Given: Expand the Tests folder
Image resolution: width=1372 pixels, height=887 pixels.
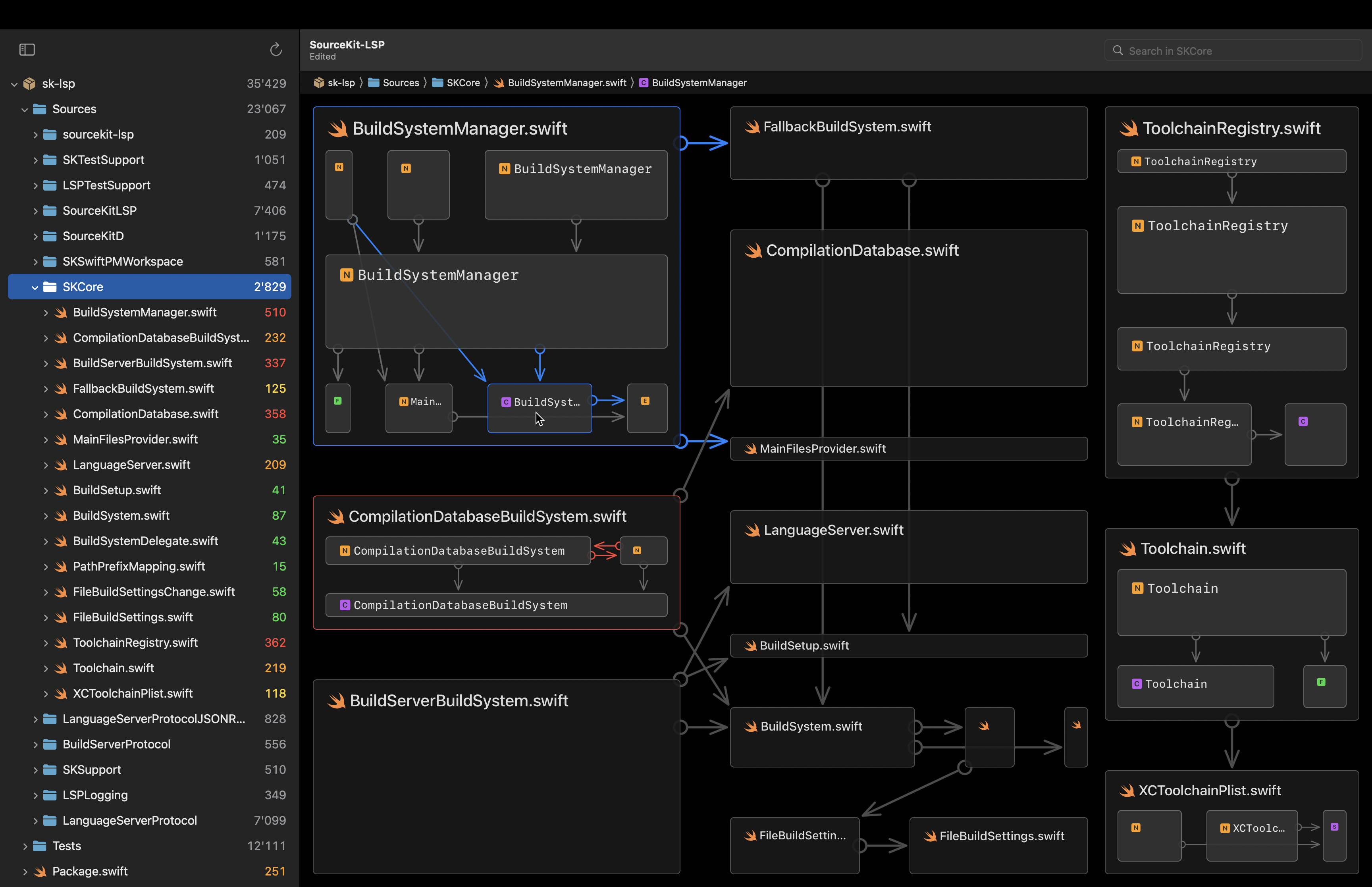Looking at the screenshot, I should pos(25,846).
